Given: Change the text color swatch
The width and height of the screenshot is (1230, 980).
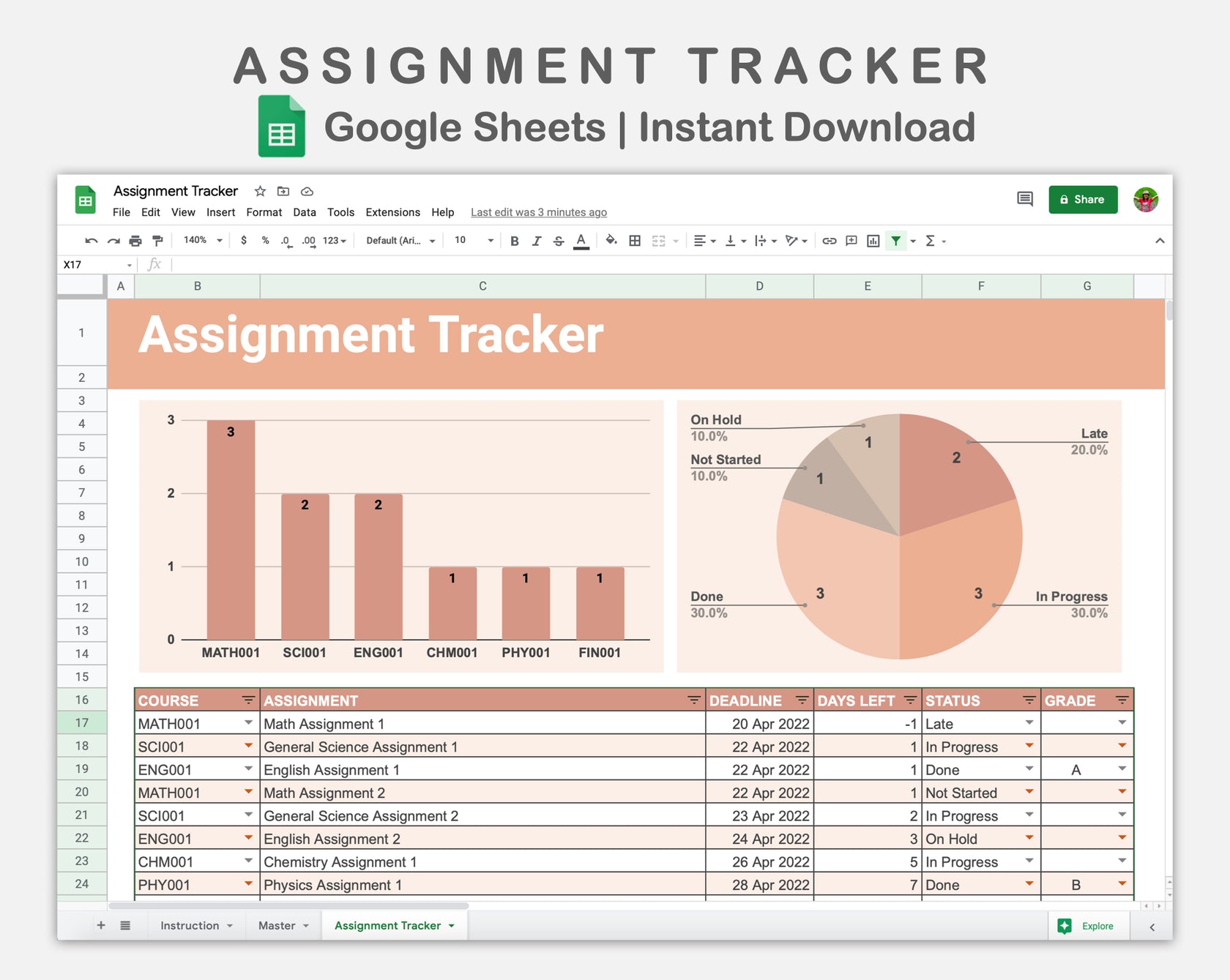Looking at the screenshot, I should click(581, 240).
